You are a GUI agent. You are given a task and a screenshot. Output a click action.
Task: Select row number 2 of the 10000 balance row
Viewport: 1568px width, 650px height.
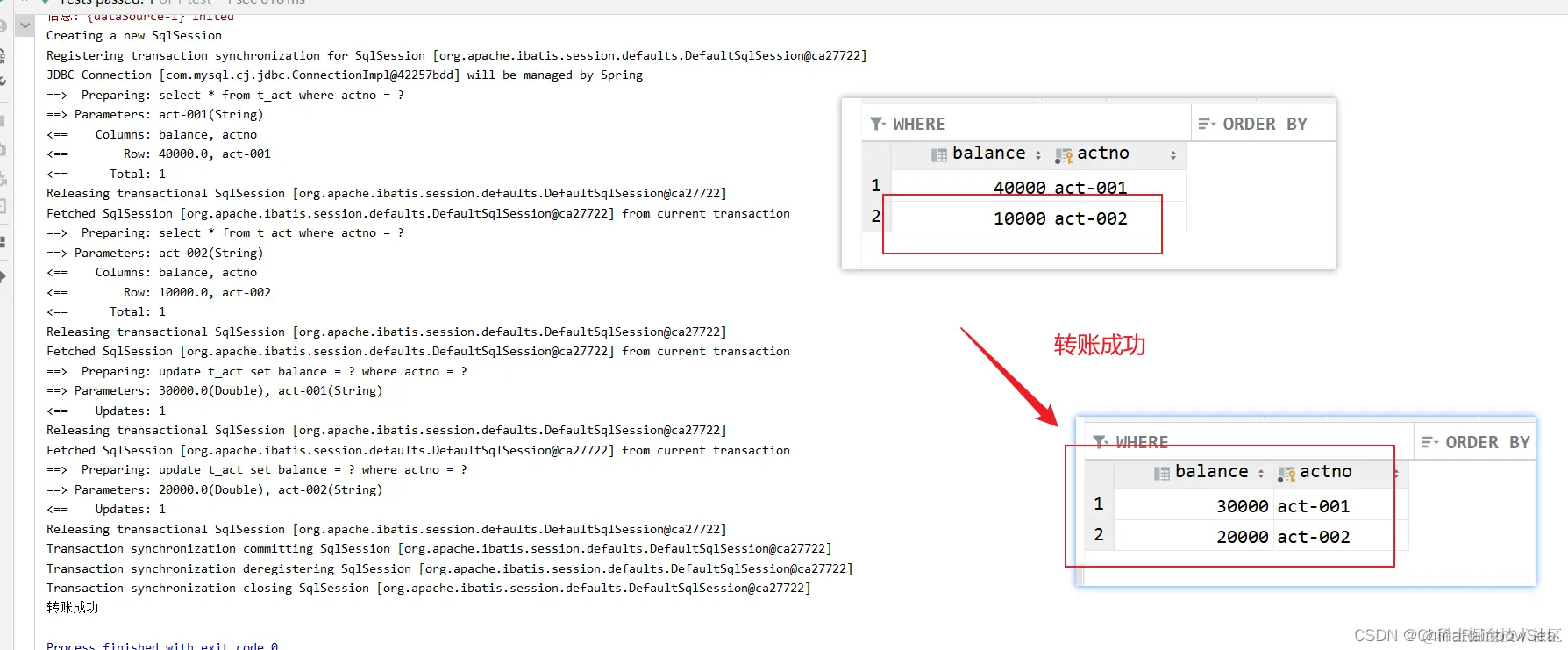pyautogui.click(x=876, y=217)
